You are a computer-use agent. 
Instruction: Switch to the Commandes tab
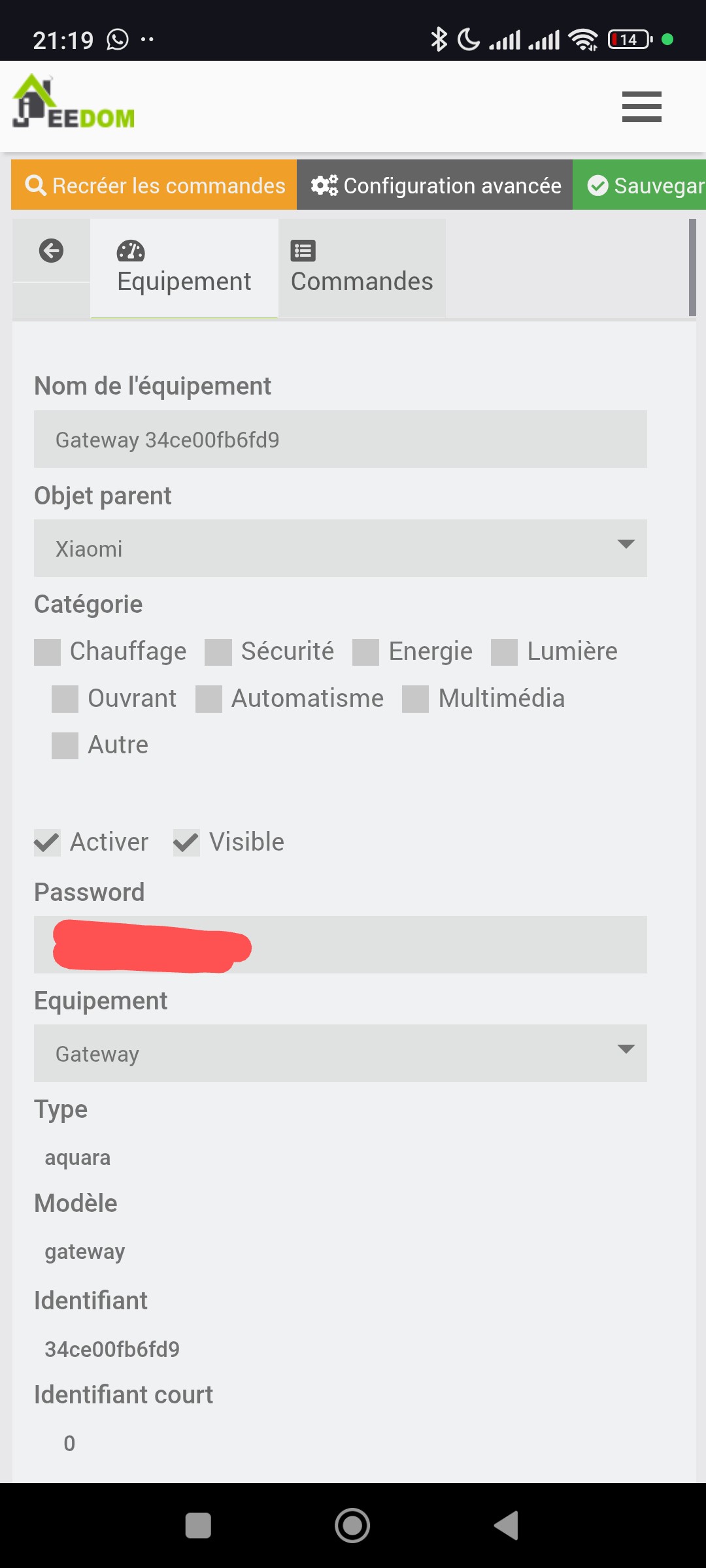coord(362,269)
